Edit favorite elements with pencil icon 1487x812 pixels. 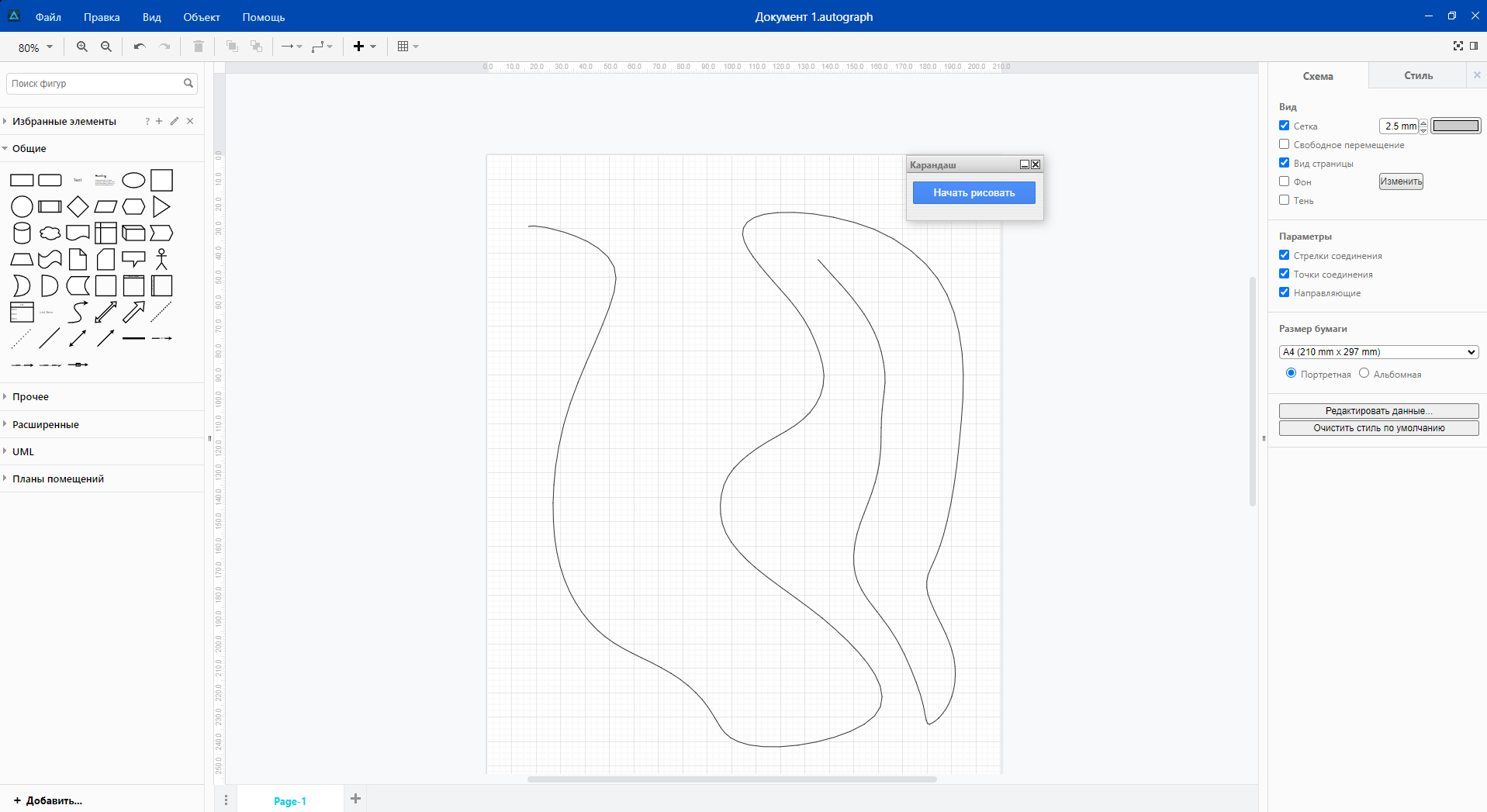(x=175, y=121)
